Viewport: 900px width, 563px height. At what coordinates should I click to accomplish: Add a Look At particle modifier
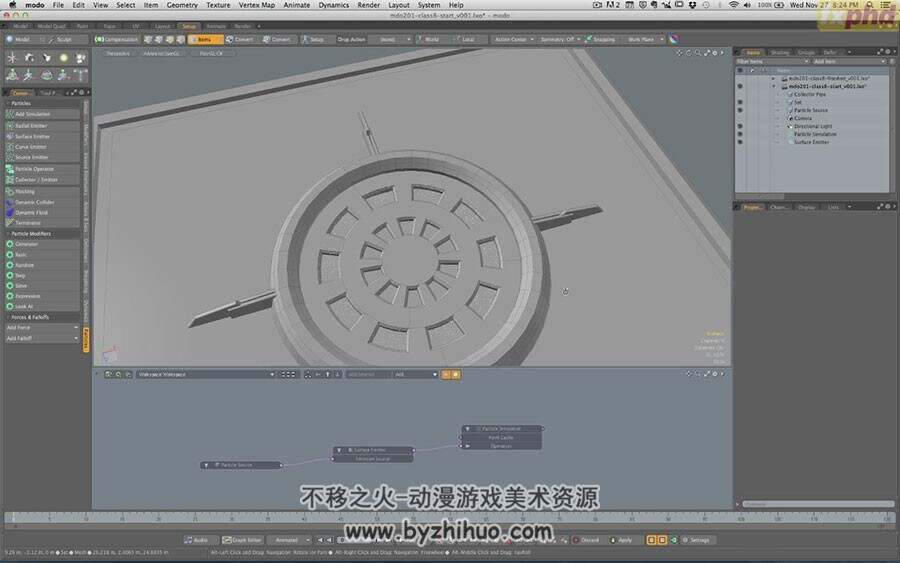tap(42, 306)
